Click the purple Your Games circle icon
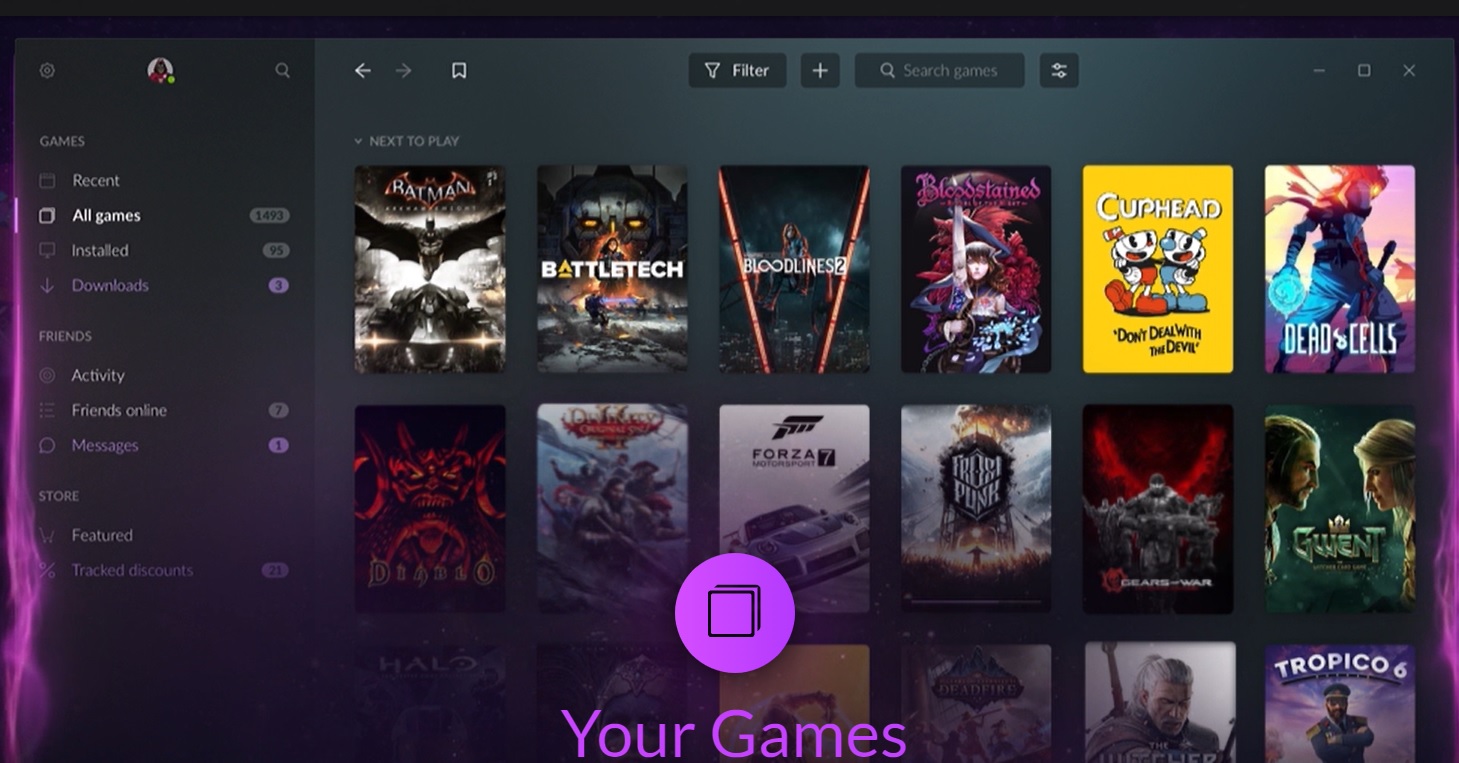1459x763 pixels. (x=735, y=613)
